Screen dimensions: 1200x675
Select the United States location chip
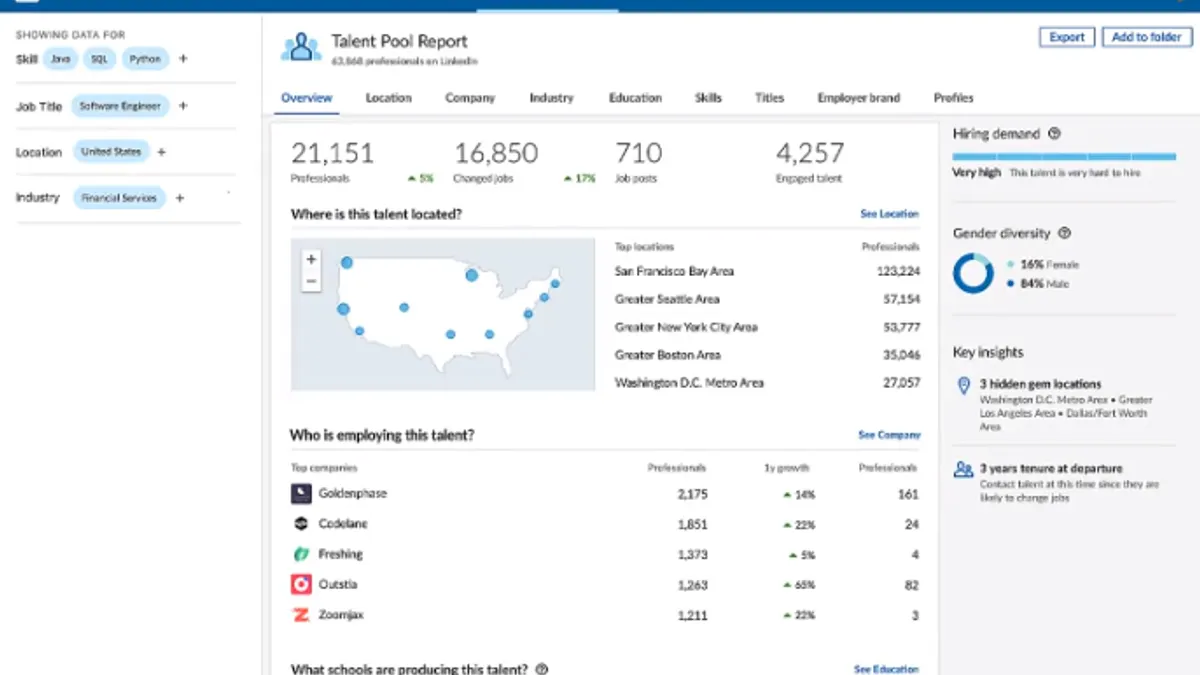point(111,152)
